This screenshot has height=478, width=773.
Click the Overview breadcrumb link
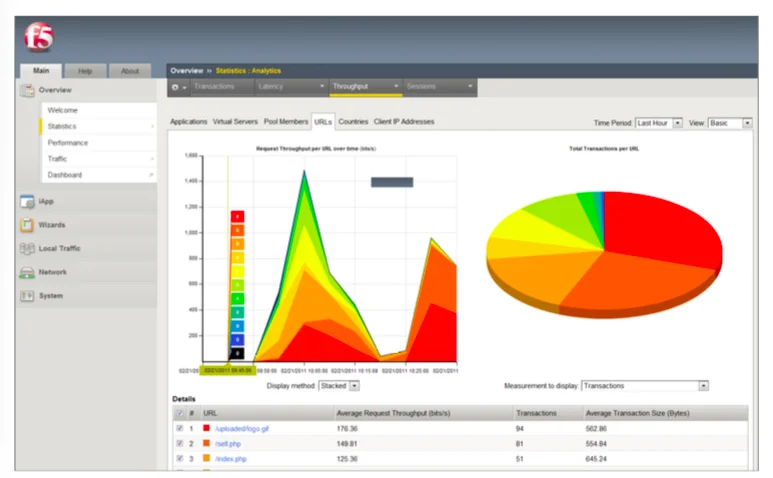pyautogui.click(x=187, y=71)
